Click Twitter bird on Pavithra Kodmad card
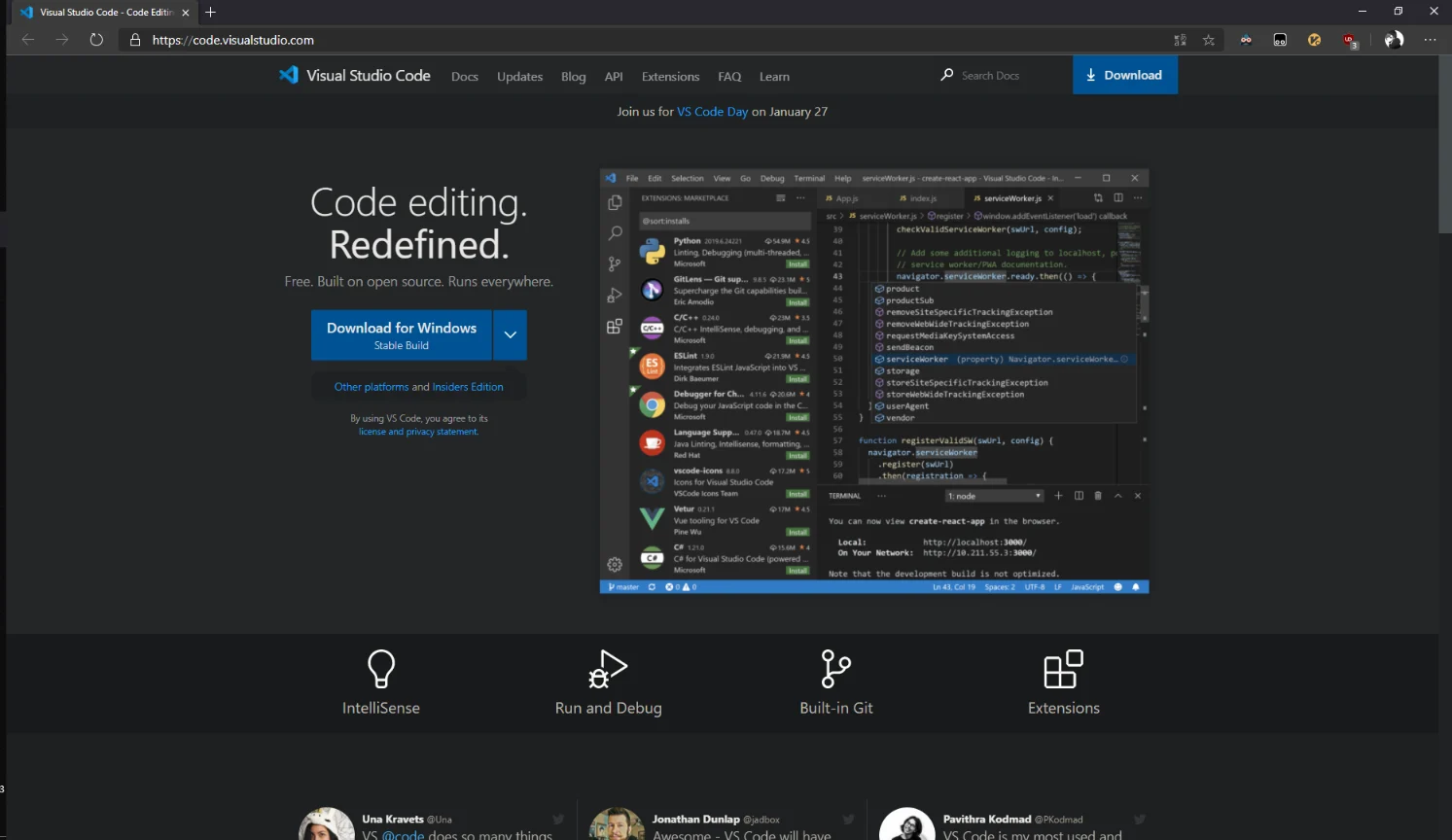Screen dimensions: 1452x840 1139,820
